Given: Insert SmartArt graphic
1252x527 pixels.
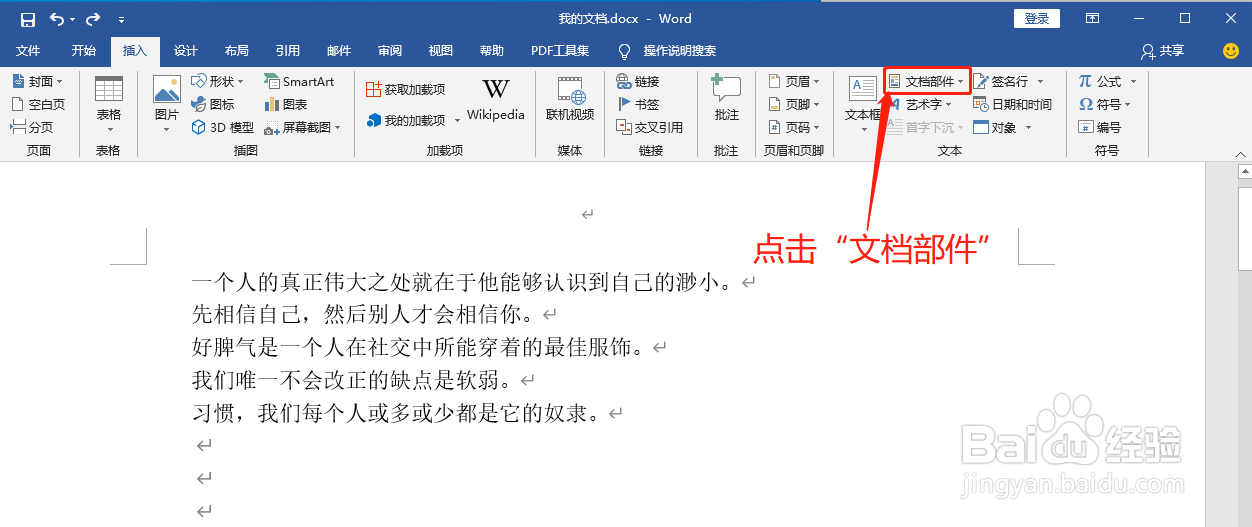Looking at the screenshot, I should [x=299, y=81].
